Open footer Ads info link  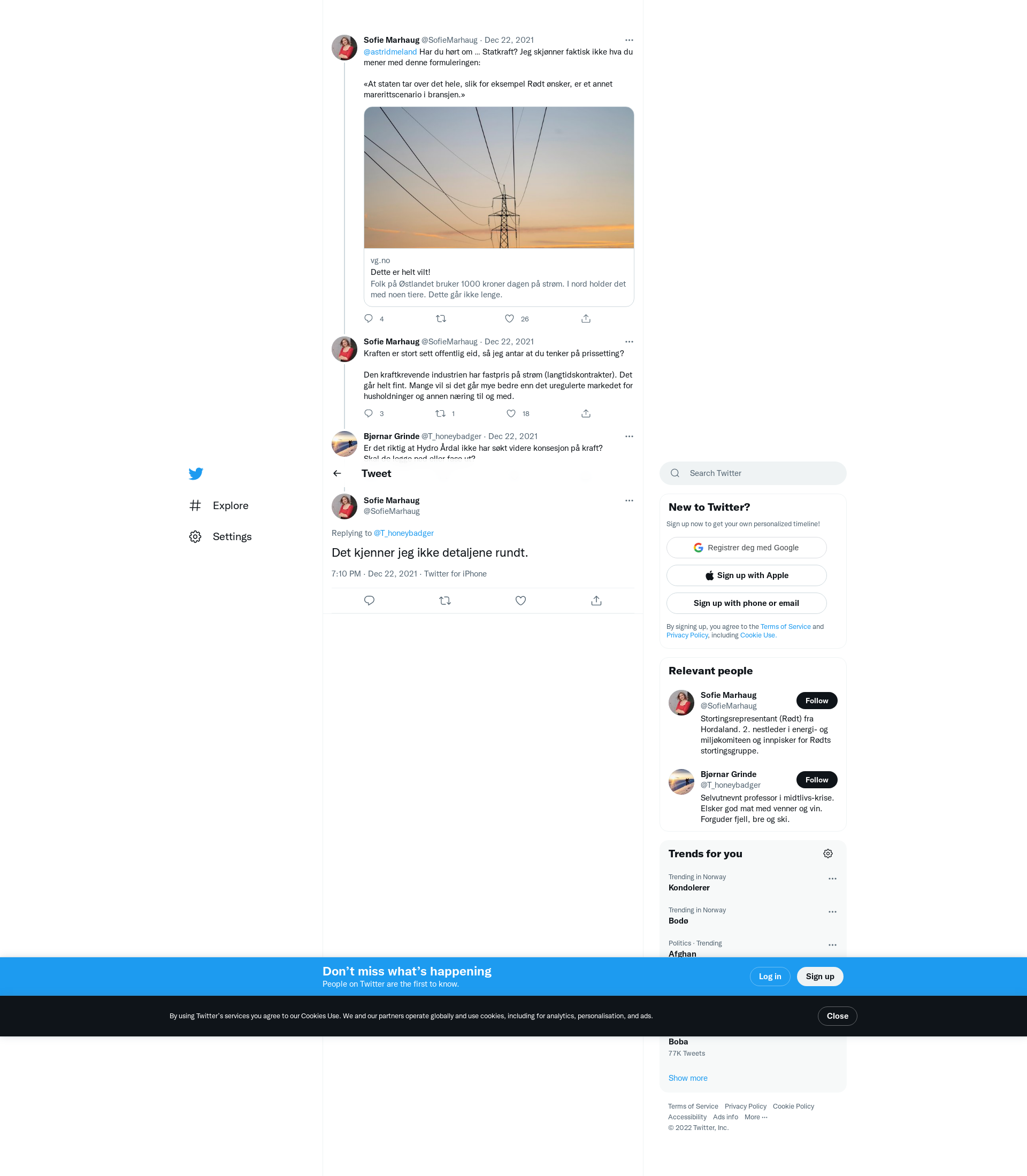[725, 1118]
